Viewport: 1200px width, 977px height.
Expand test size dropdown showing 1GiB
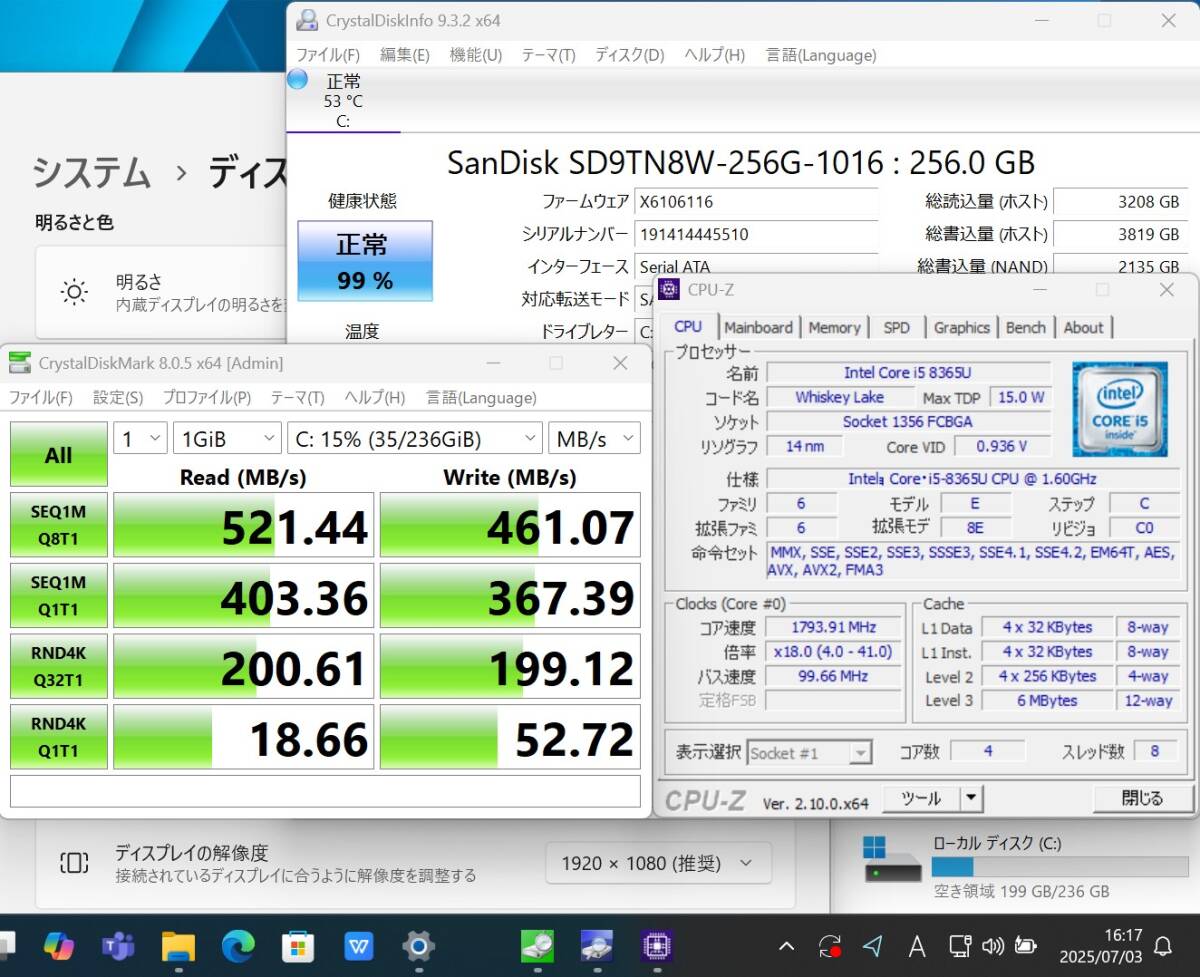(x=227, y=438)
